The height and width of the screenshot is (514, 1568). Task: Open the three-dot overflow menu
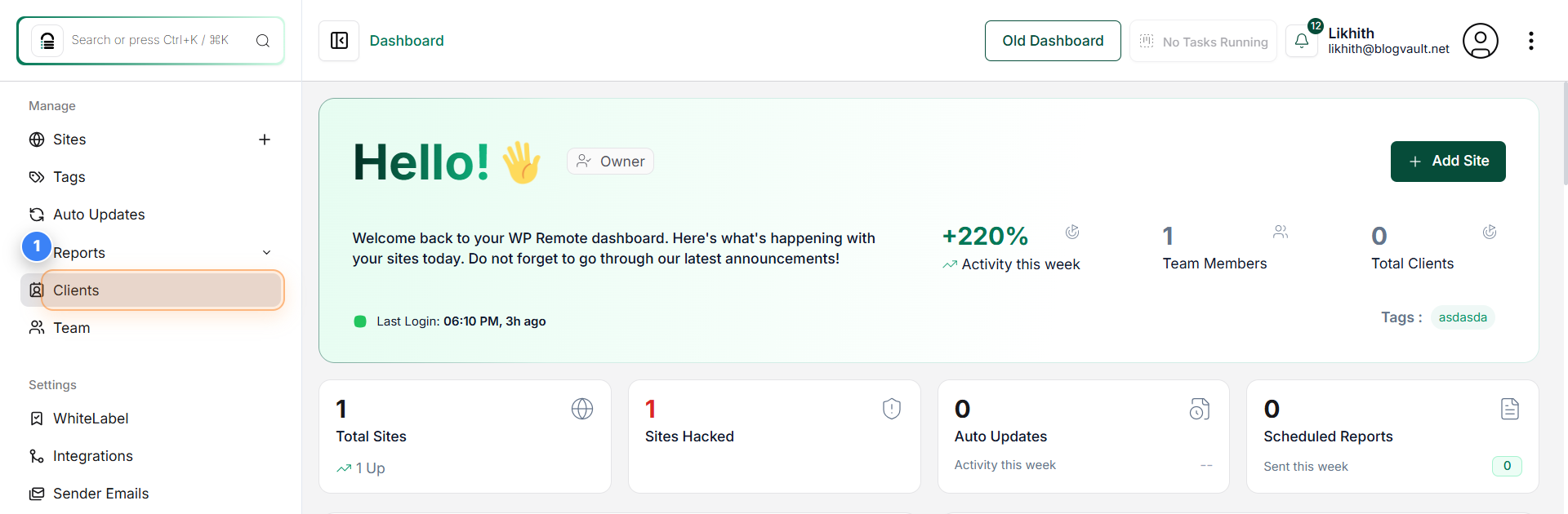point(1532,40)
